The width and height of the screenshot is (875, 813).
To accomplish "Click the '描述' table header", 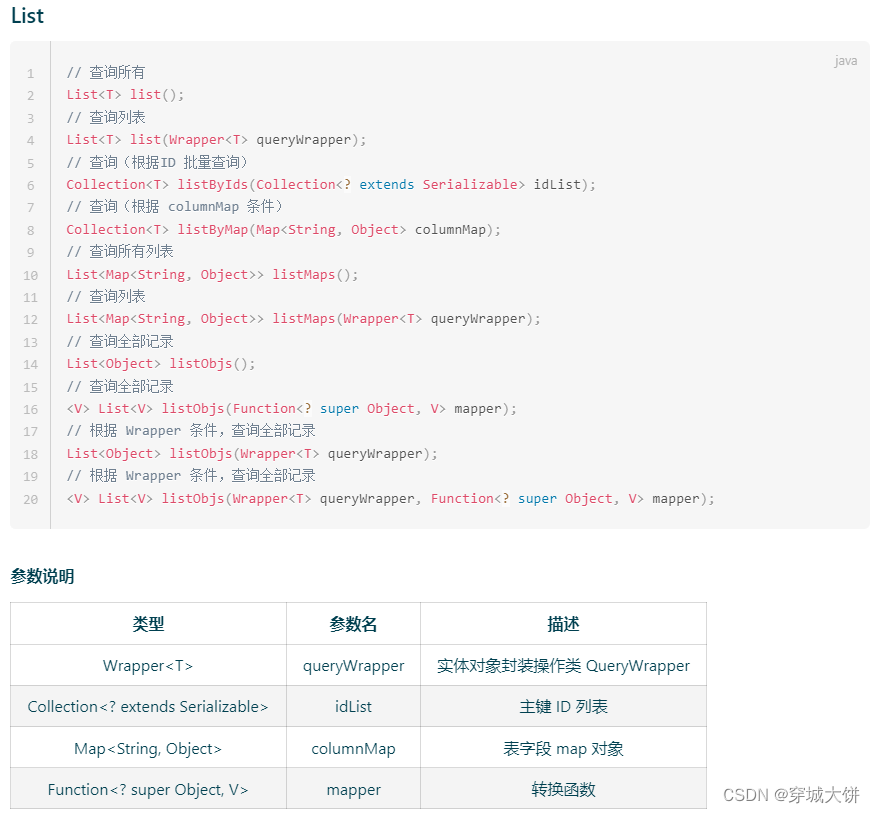I will coord(563,624).
